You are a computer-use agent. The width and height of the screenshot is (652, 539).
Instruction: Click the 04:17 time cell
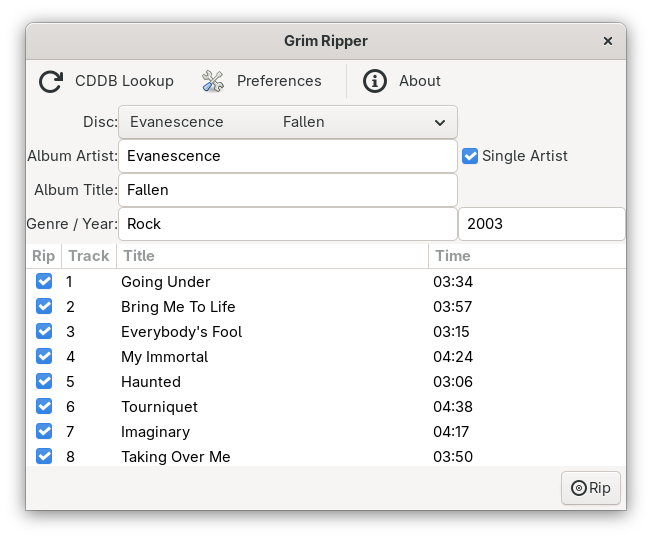point(451,431)
